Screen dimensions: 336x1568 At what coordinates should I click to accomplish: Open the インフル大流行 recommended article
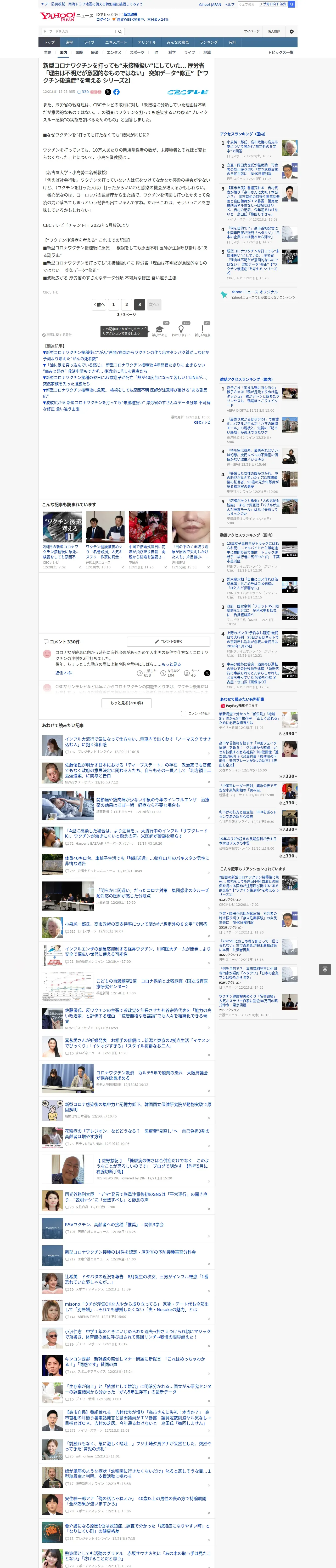click(x=138, y=741)
